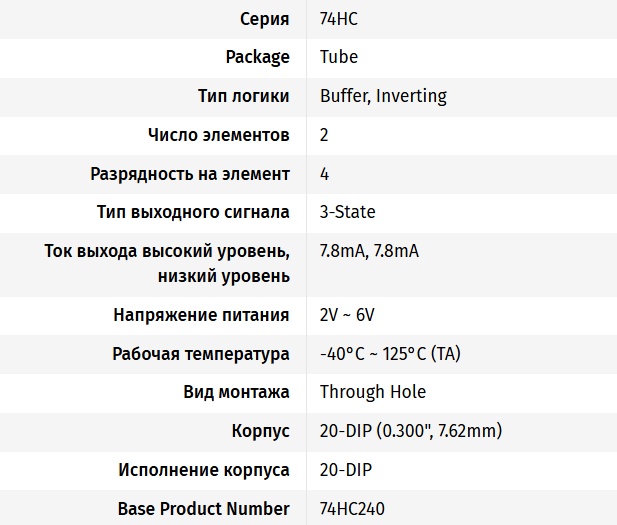
Task: Click the "Package" label
Action: click(x=257, y=57)
